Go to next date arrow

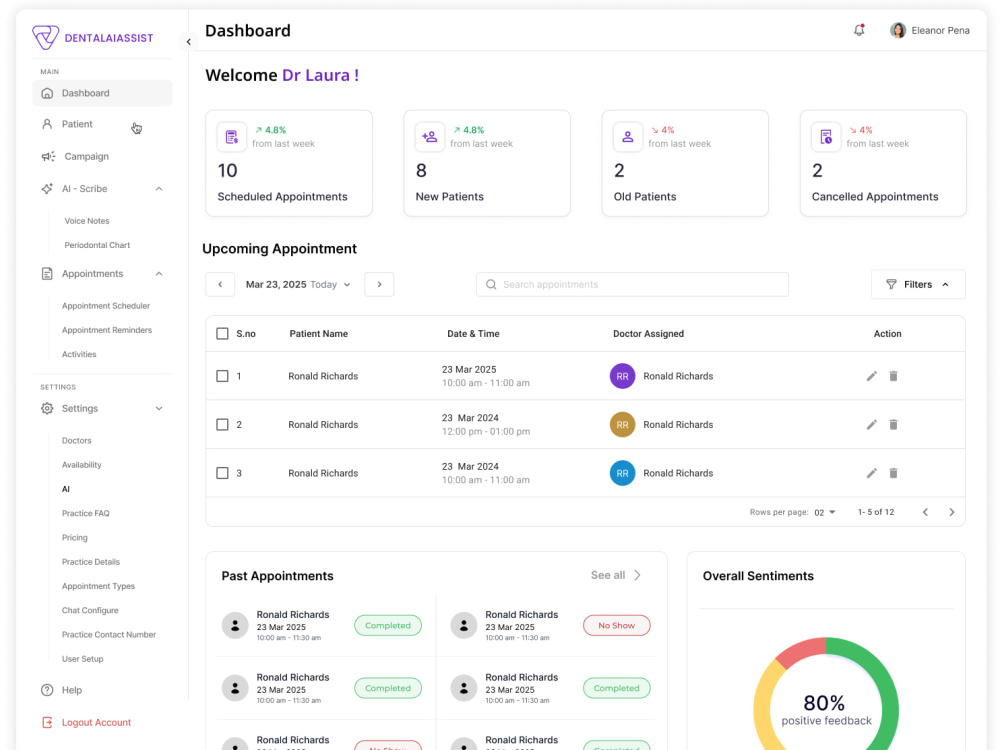[379, 284]
